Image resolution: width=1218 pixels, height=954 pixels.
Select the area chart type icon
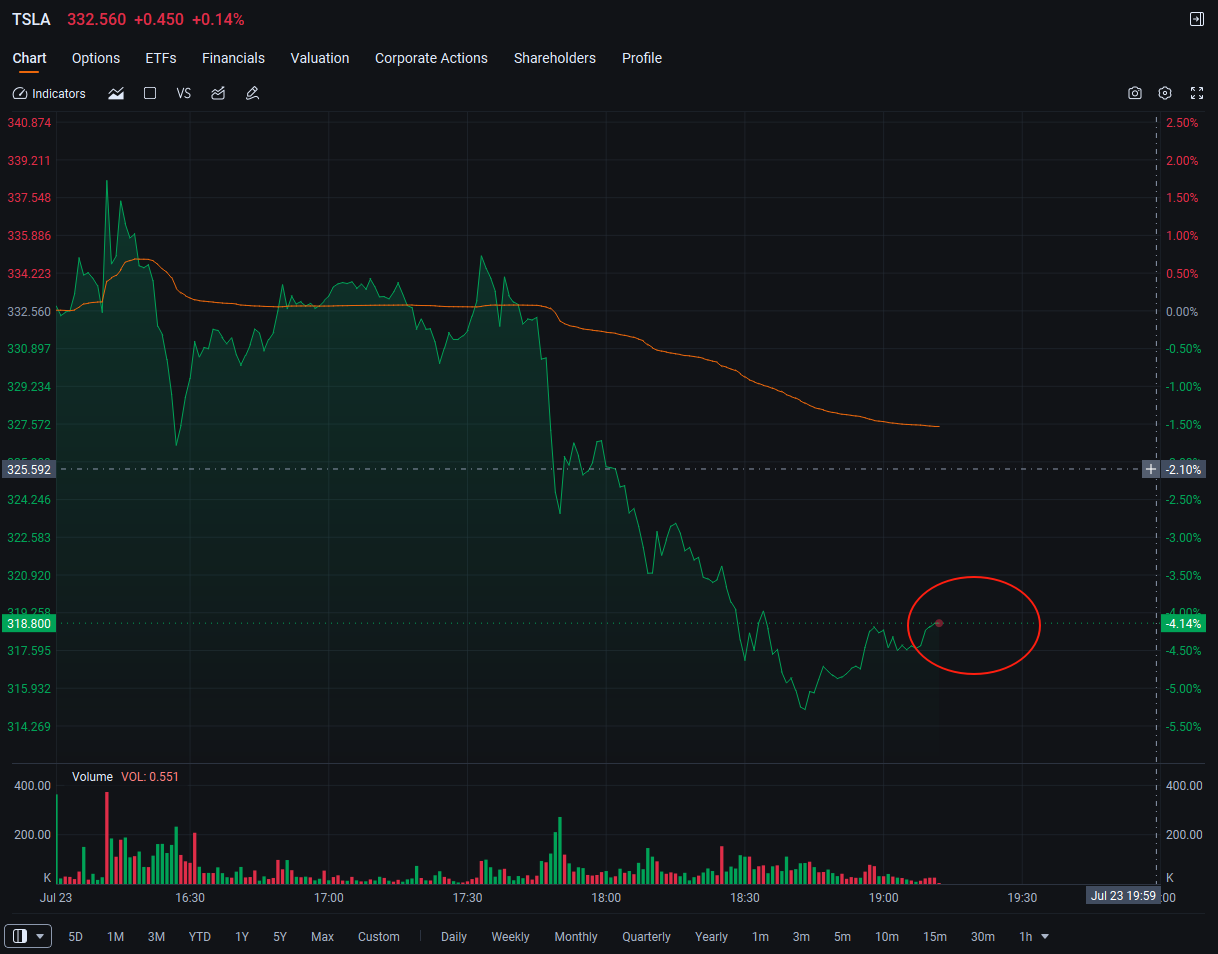[x=116, y=93]
